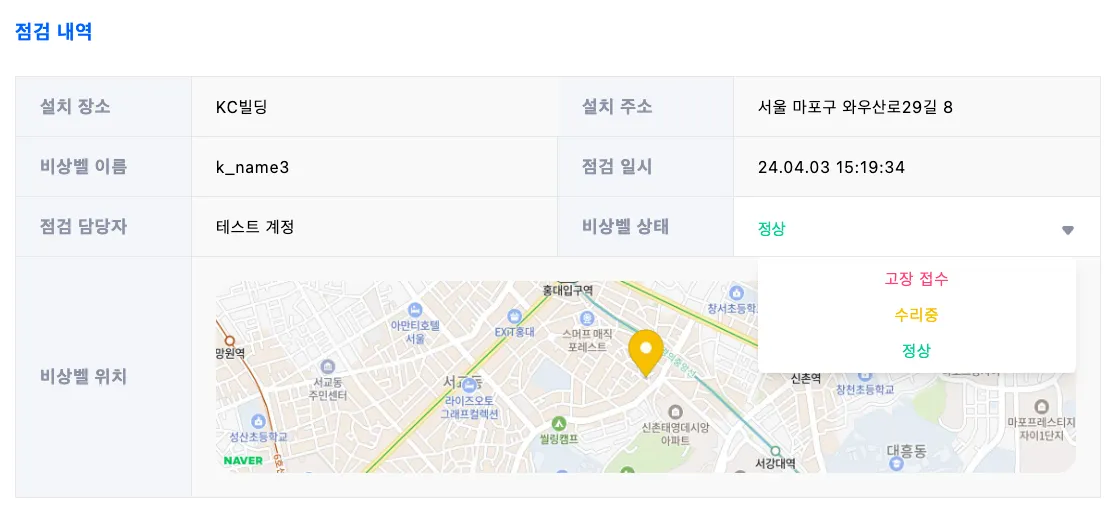This screenshot has height=516, width=1119.
Task: Click the 라이즈오토 그래프컬렉션 hotel icon
Action: tap(471, 385)
